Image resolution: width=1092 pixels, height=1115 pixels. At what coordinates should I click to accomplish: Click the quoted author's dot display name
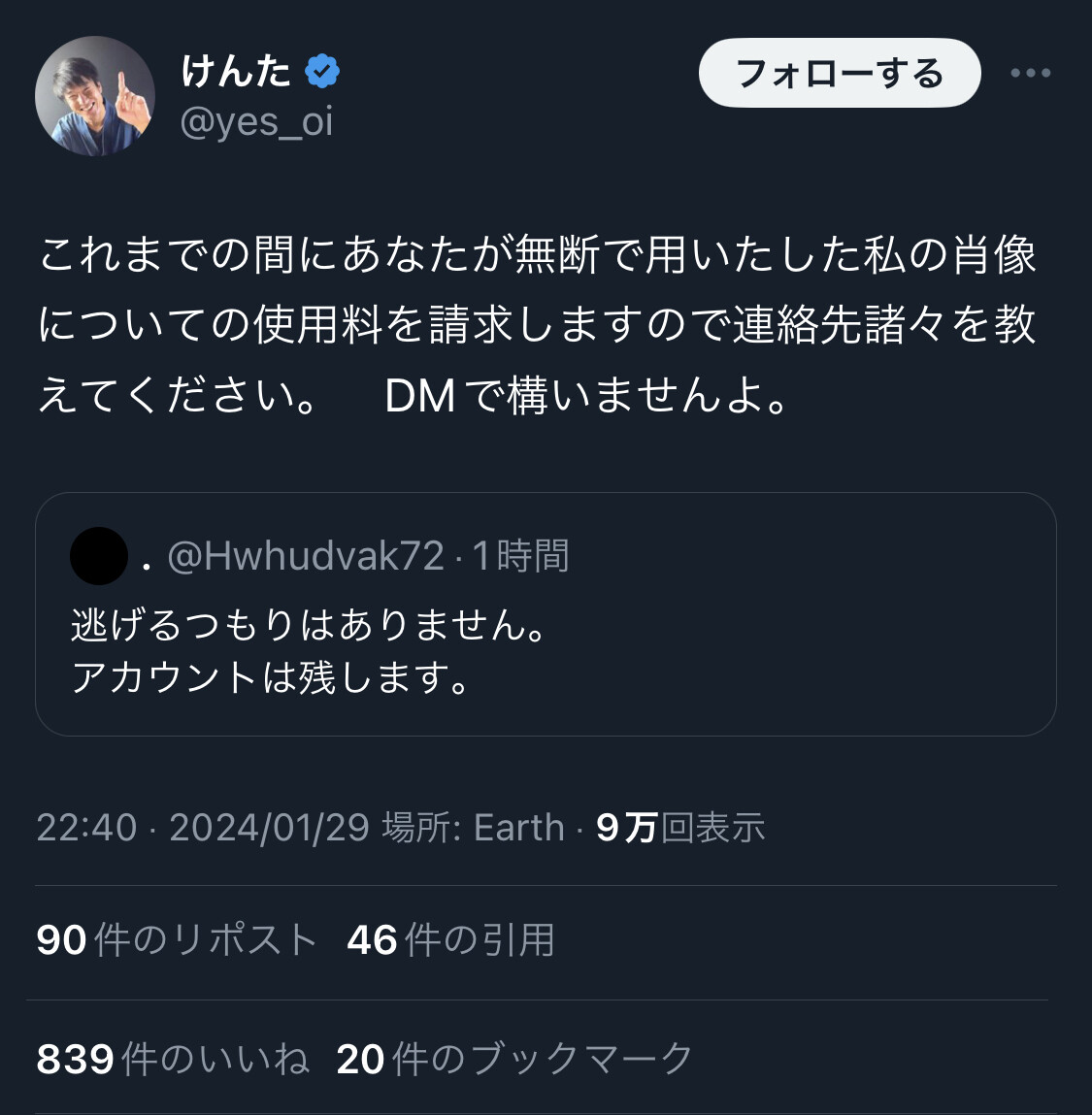click(146, 561)
